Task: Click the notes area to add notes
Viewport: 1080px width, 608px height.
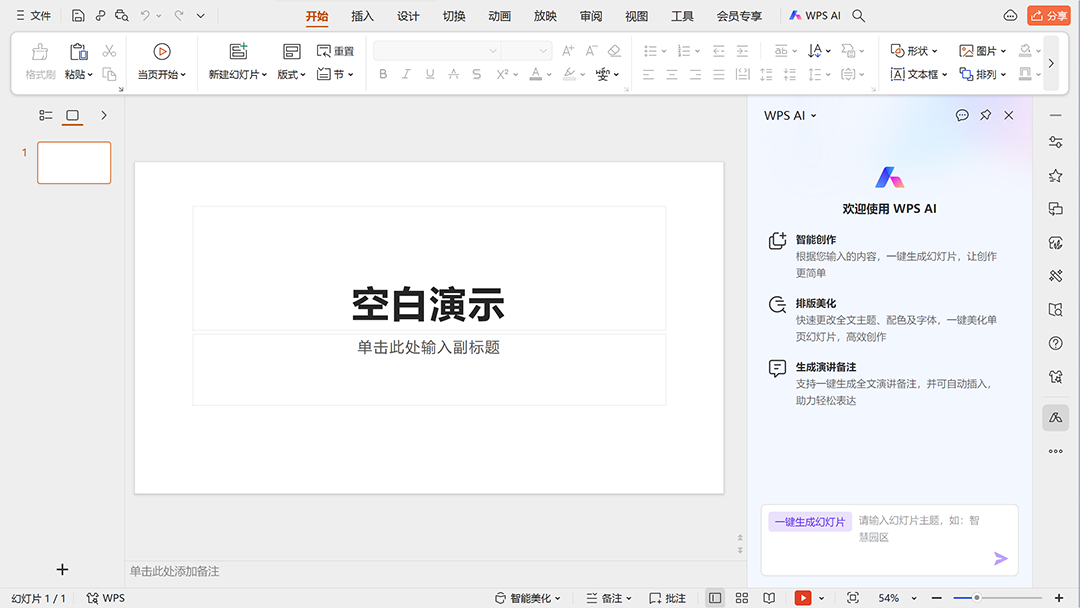Action: (434, 572)
